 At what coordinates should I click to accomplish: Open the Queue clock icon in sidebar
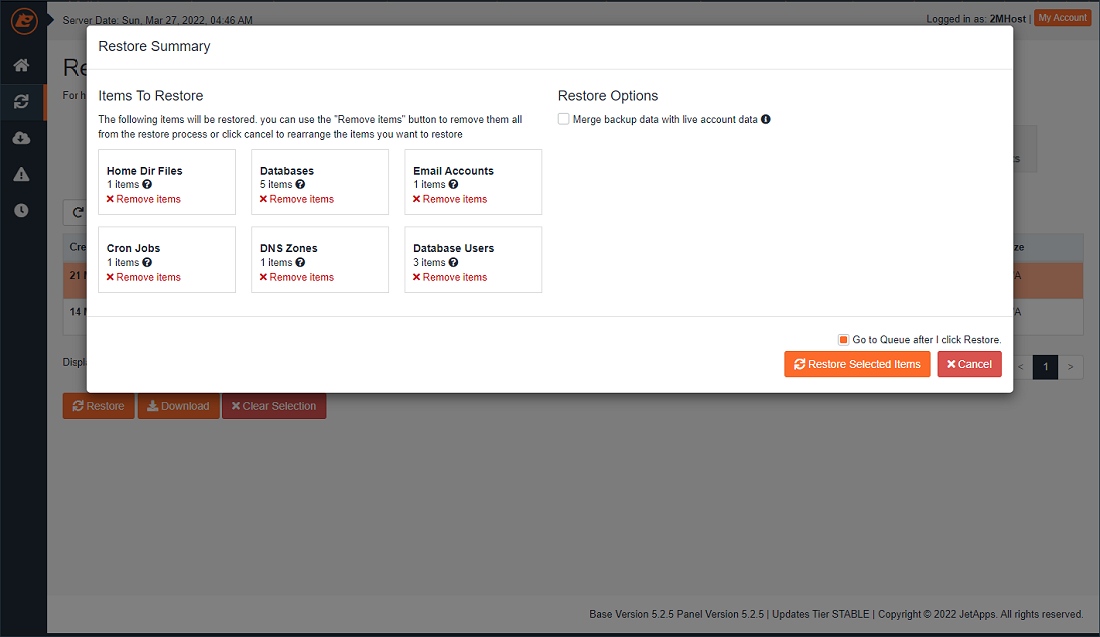[x=21, y=211]
